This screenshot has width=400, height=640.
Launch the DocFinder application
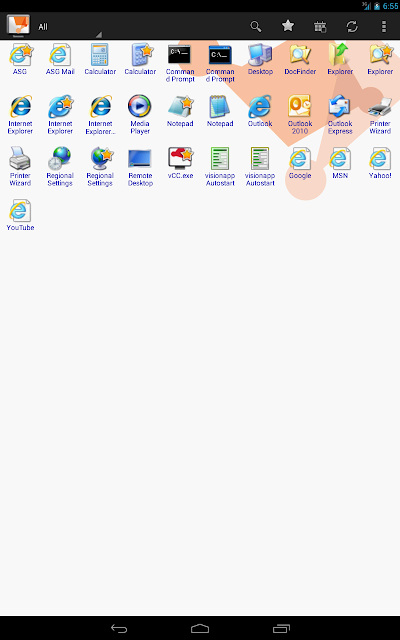point(300,59)
